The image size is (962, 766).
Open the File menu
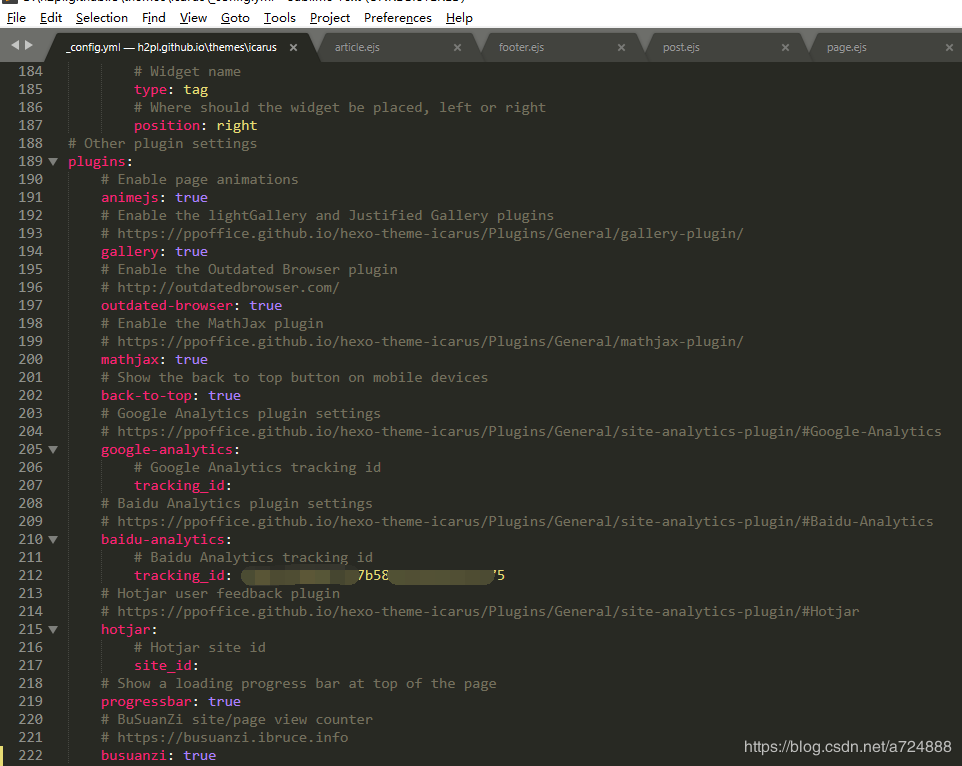(16, 18)
